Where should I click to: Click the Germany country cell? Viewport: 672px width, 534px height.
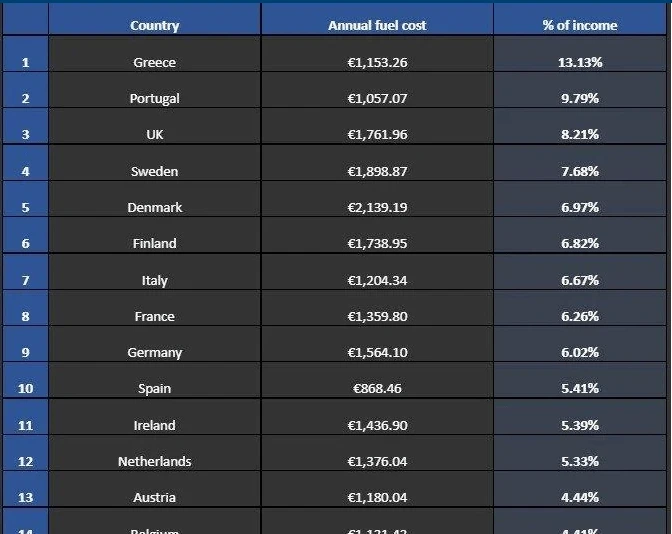(154, 352)
